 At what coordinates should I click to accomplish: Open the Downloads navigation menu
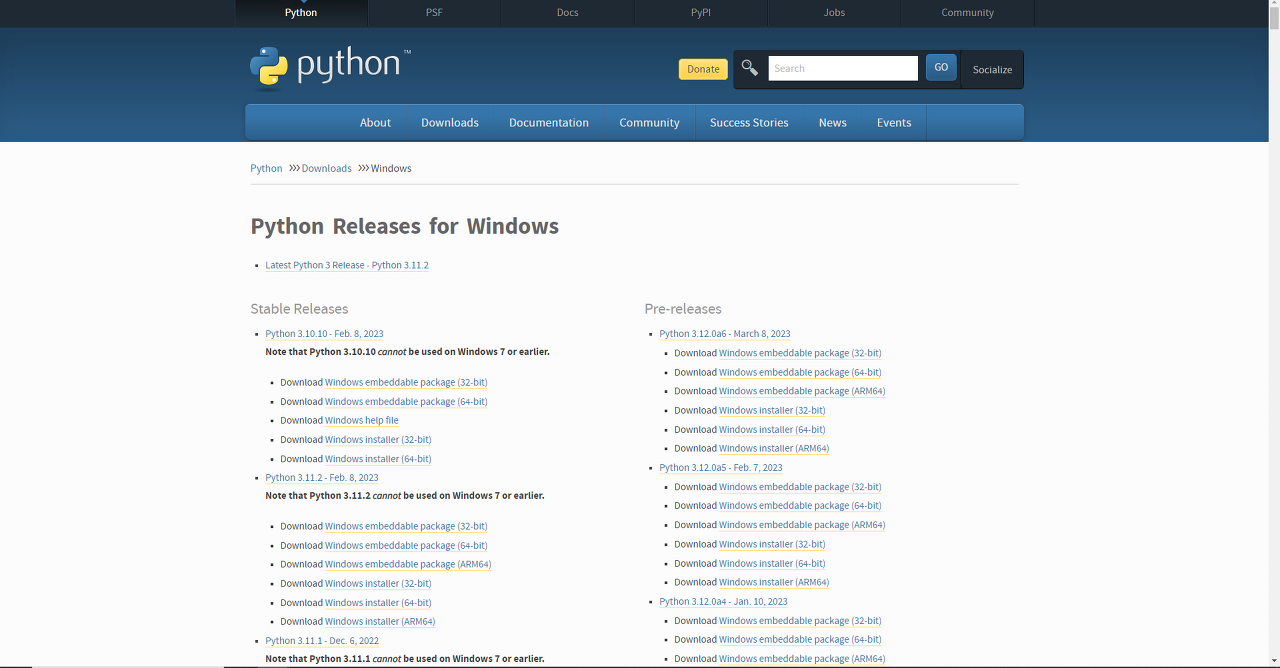click(450, 122)
